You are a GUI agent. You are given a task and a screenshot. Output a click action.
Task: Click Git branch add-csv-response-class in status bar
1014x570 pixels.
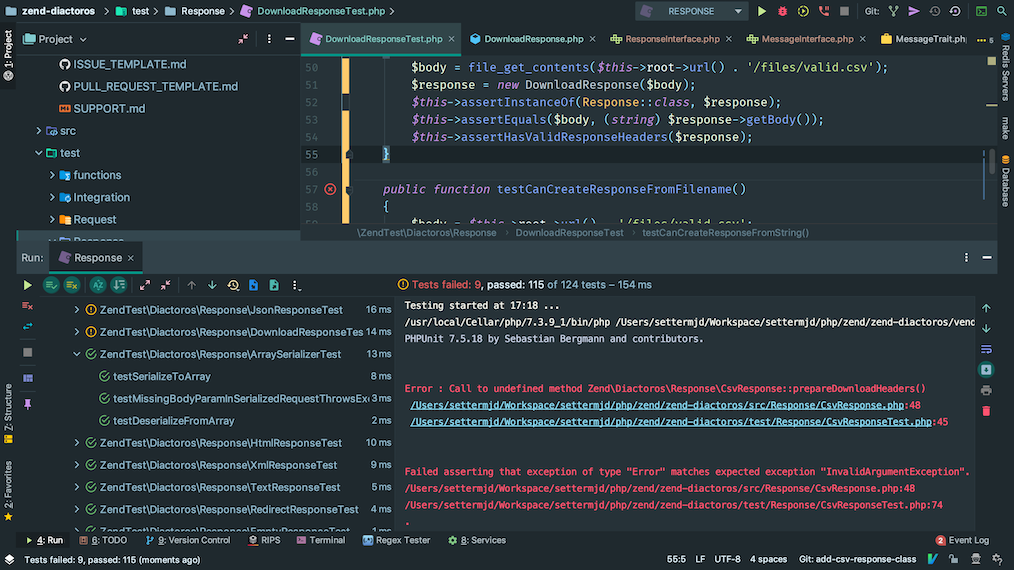pyautogui.click(x=858, y=559)
